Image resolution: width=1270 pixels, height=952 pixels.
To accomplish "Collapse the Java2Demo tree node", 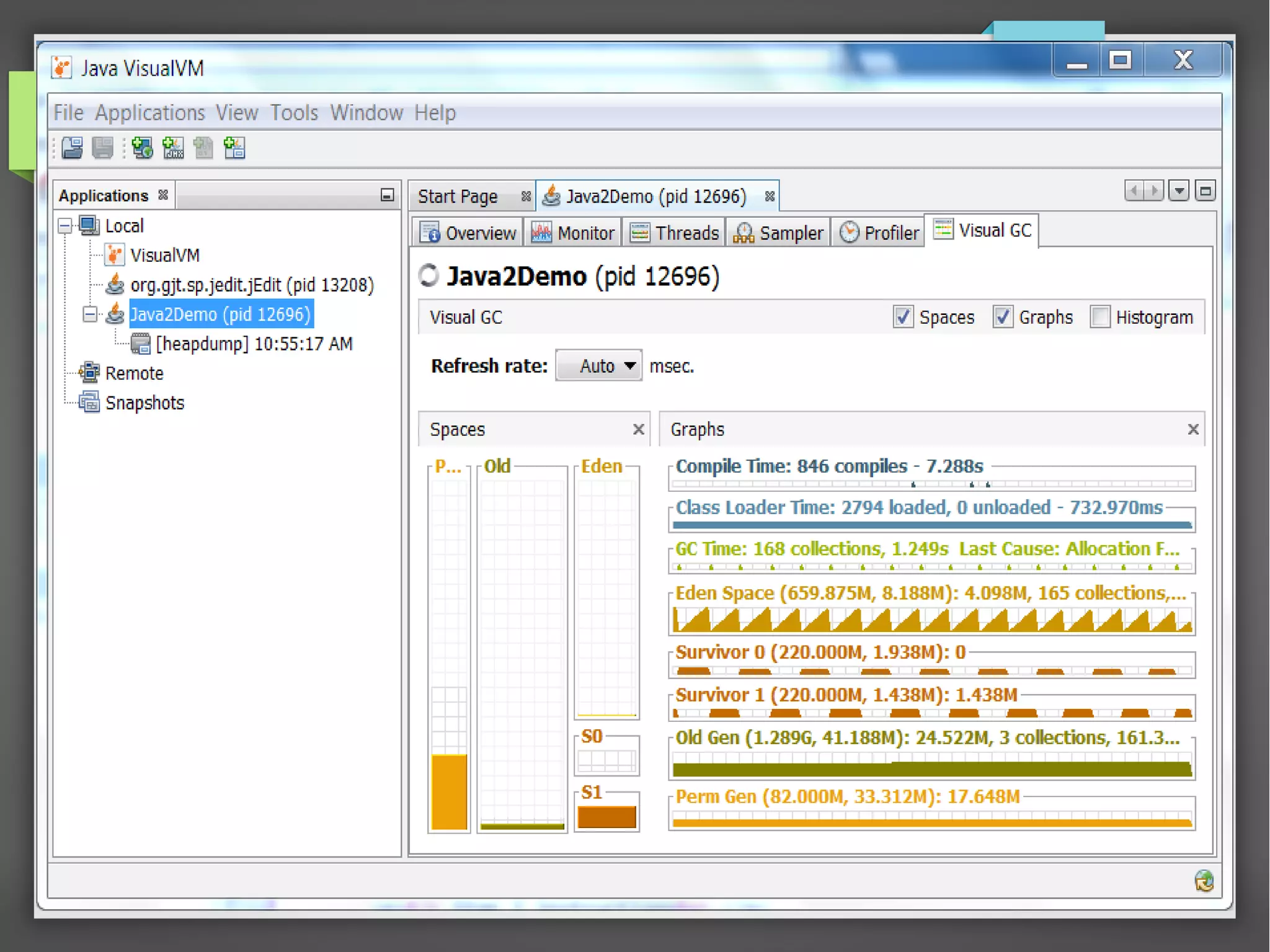I will click(90, 314).
